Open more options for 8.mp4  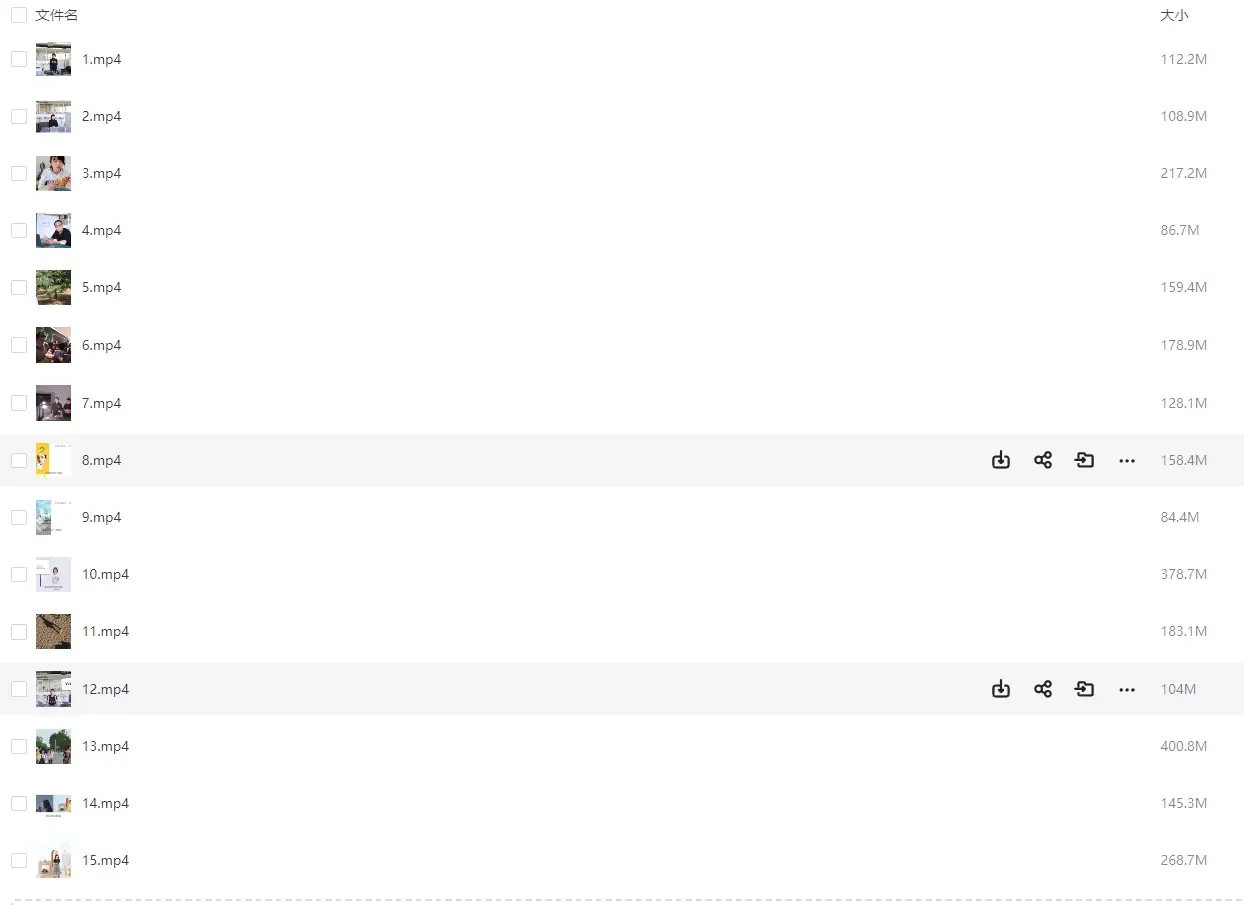pos(1127,460)
